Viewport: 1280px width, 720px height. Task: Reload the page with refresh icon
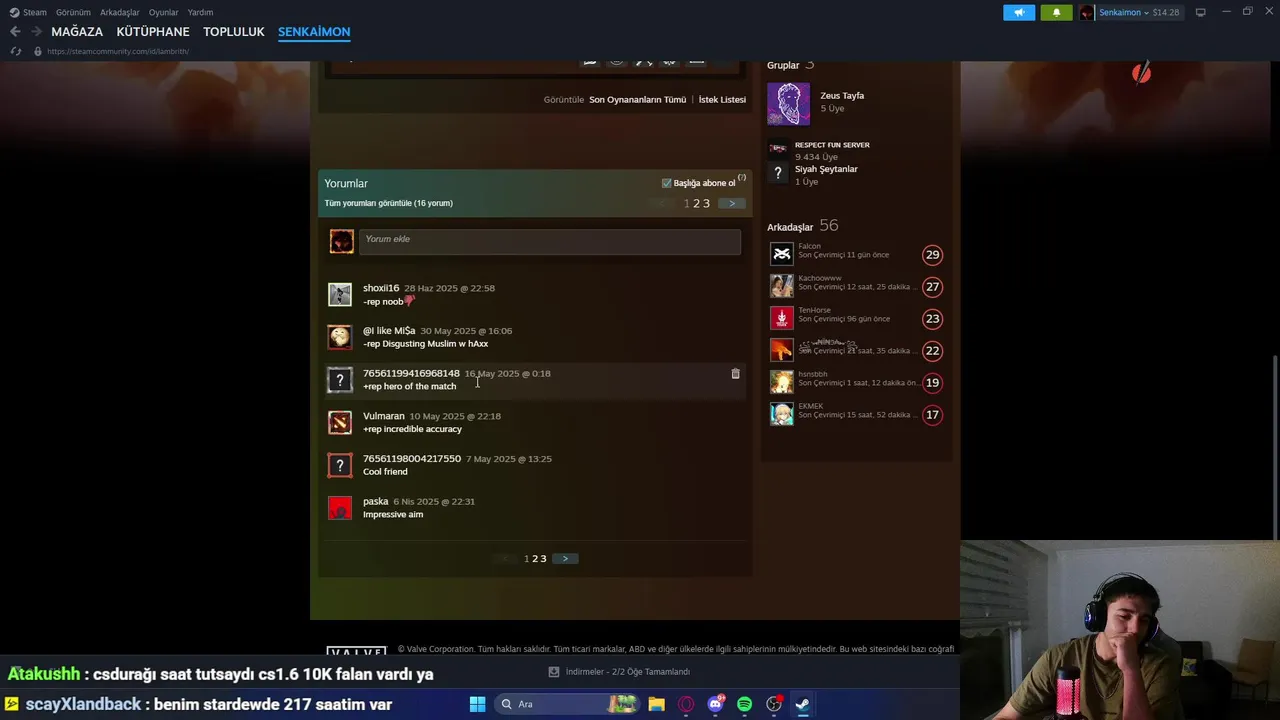(16, 51)
